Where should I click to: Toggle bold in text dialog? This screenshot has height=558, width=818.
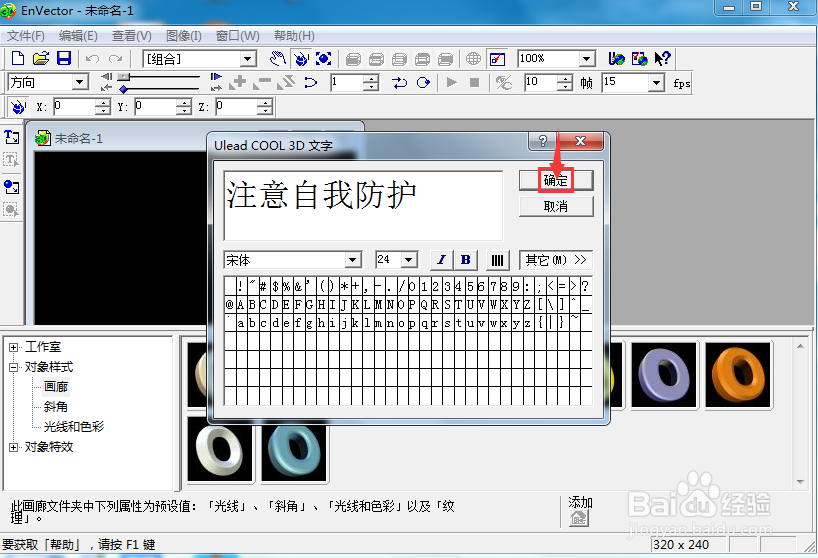coord(465,260)
